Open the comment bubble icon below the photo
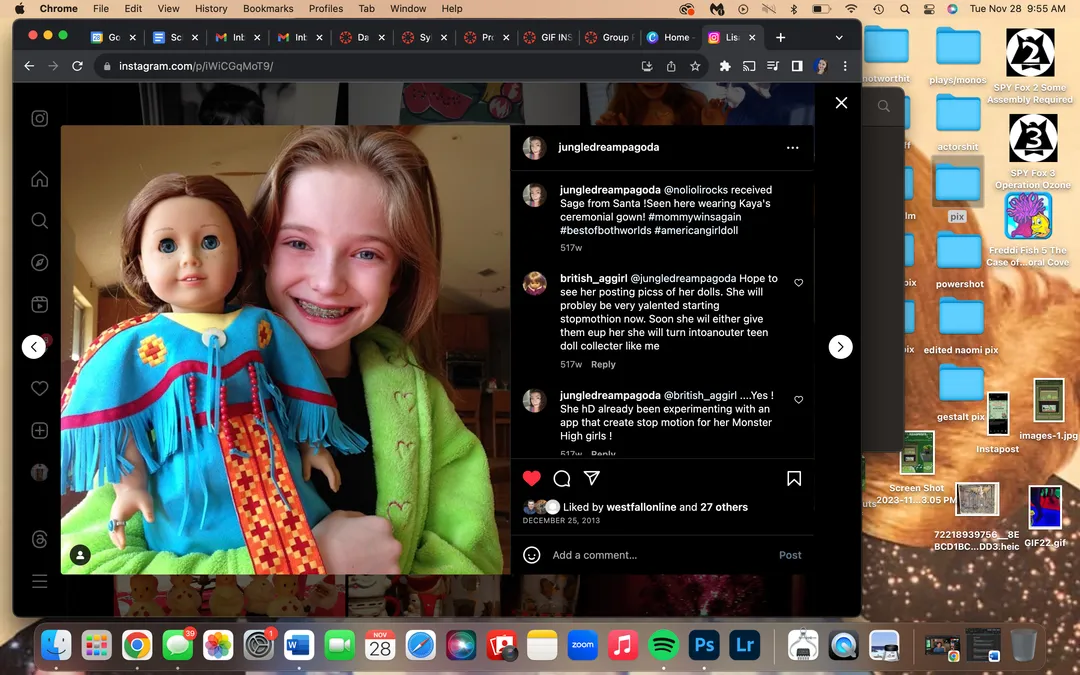Image resolution: width=1080 pixels, height=675 pixels. point(561,478)
